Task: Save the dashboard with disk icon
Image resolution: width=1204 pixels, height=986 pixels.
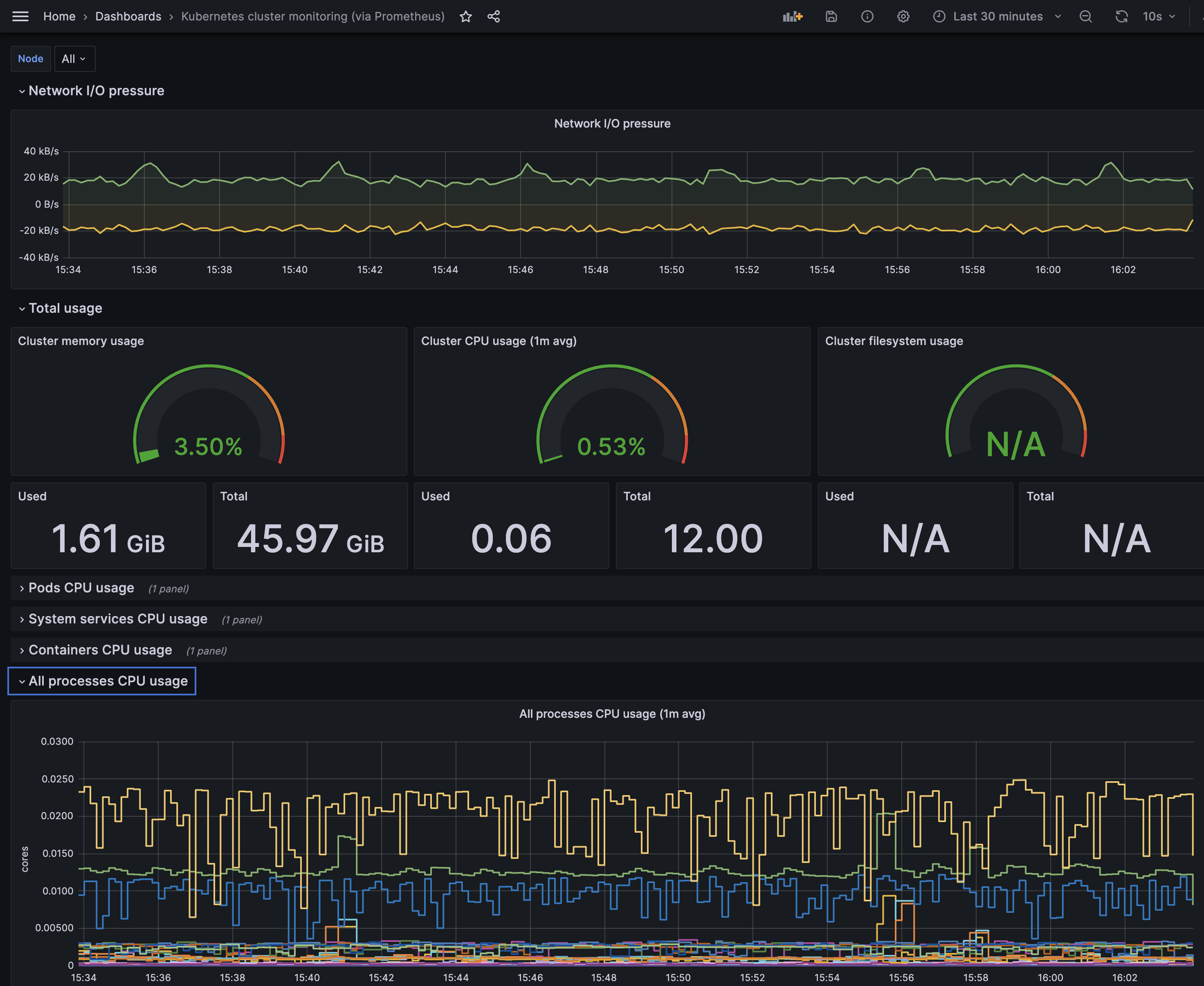Action: [831, 16]
